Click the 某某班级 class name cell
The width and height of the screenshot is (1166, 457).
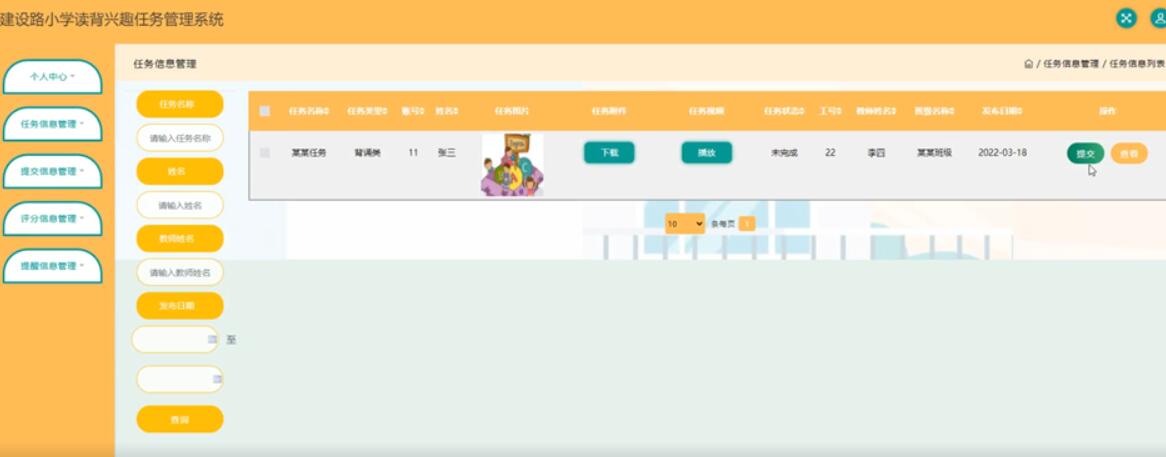[x=934, y=152]
